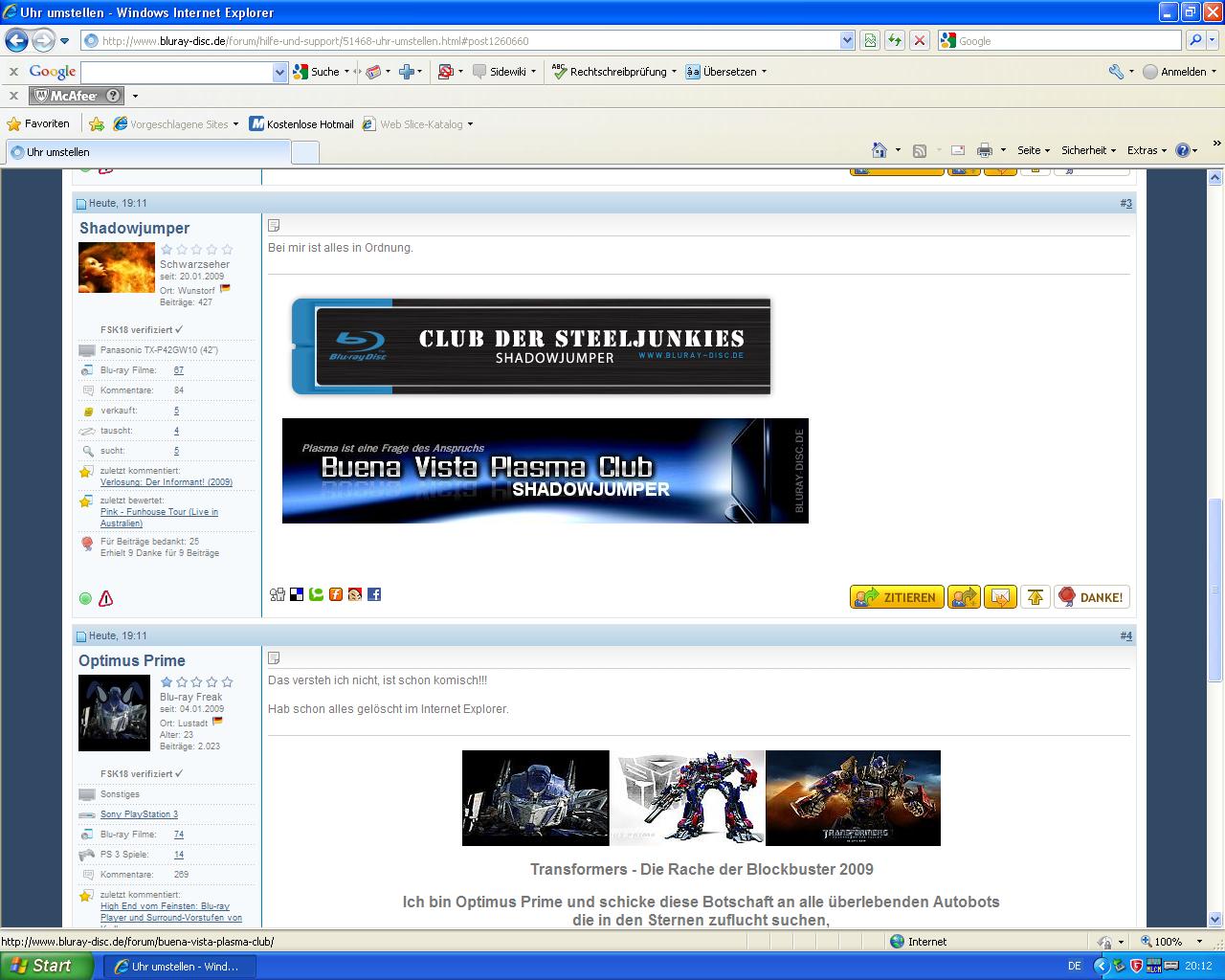This screenshot has height=980, width=1225.
Task: Click the scroll-to-top arrow icon in post #3
Action: coord(1035,597)
